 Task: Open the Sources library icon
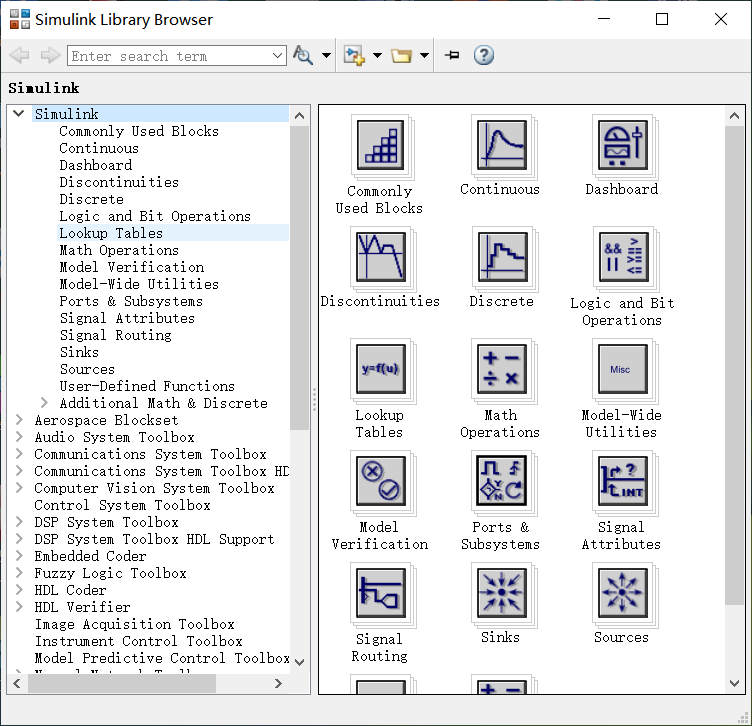[621, 594]
